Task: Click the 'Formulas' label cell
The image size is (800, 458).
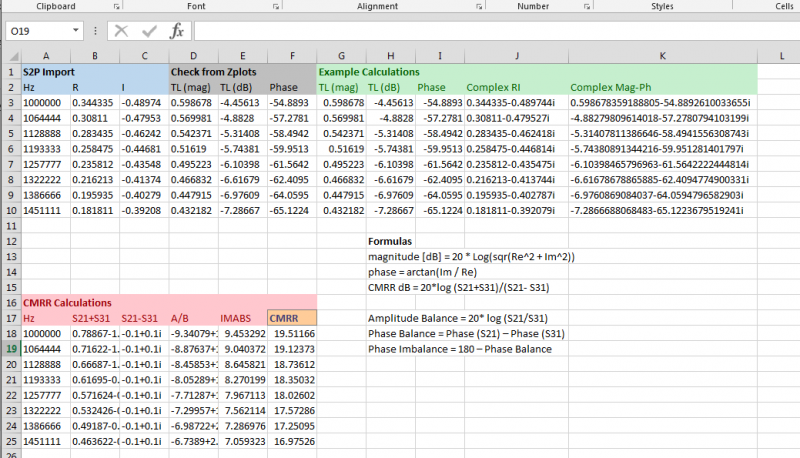Action: pyautogui.click(x=390, y=241)
